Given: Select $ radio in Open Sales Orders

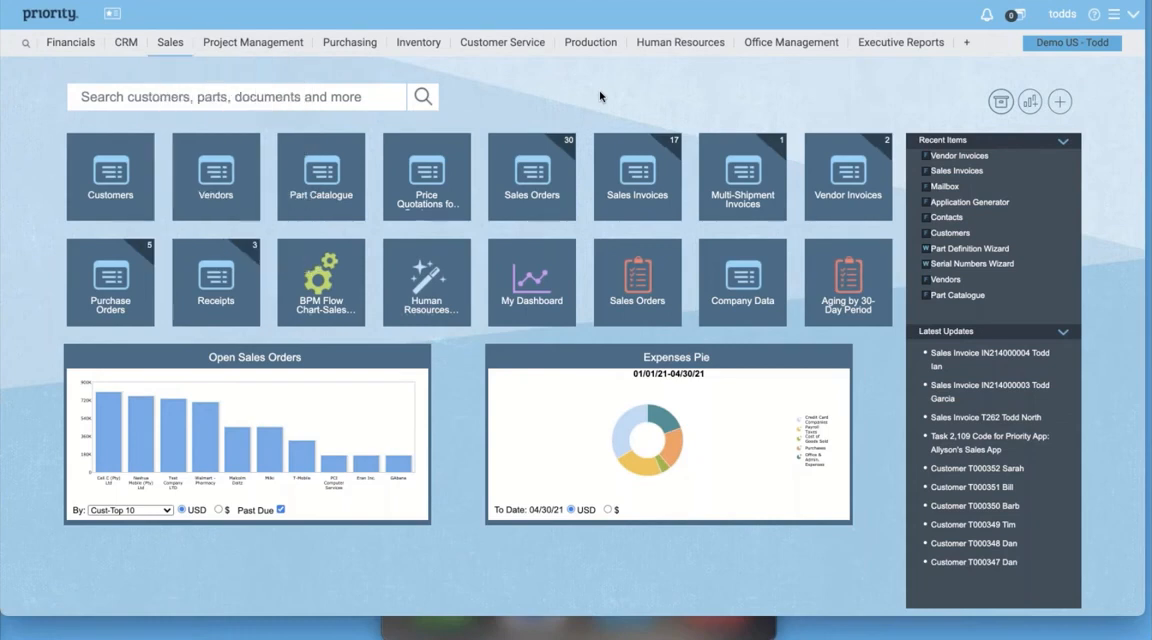Looking at the screenshot, I should point(218,509).
